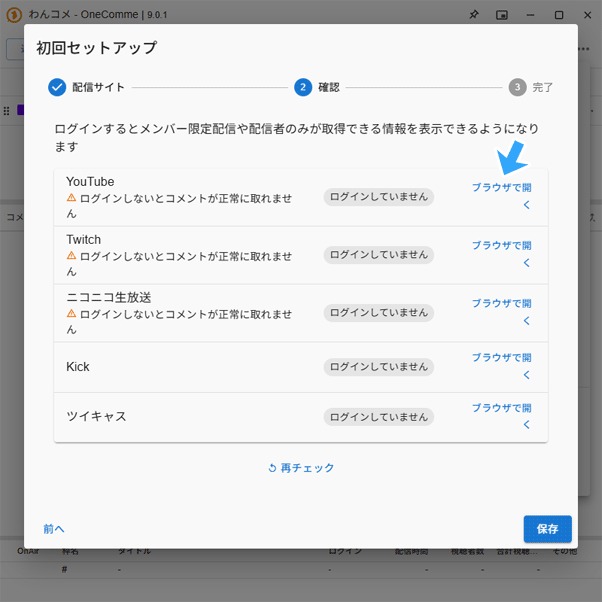Click the Twitch warning triangle icon

71,255
